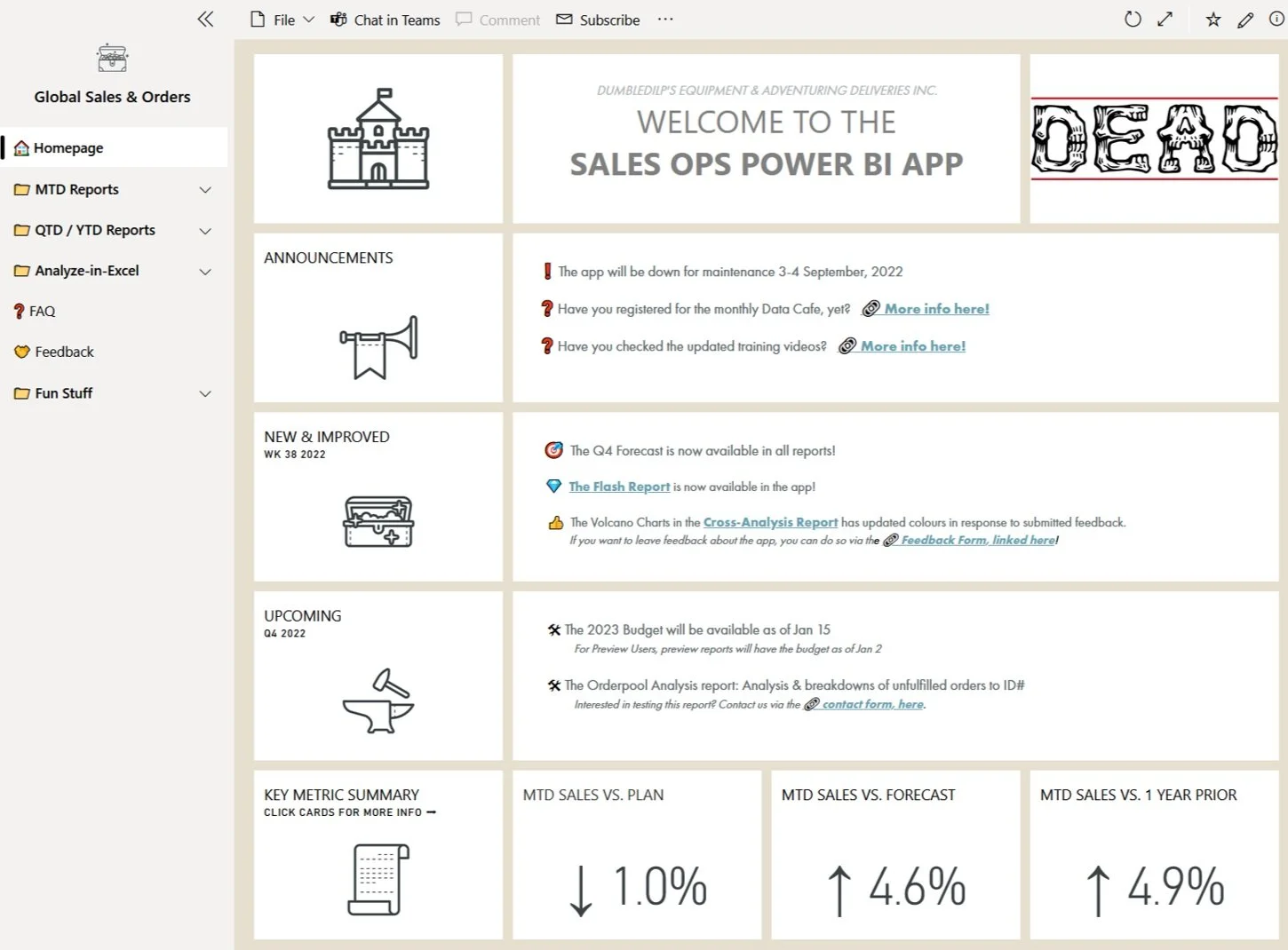Click the Subscribe envelope icon
Screen dimensions: 1288x950
563,19
